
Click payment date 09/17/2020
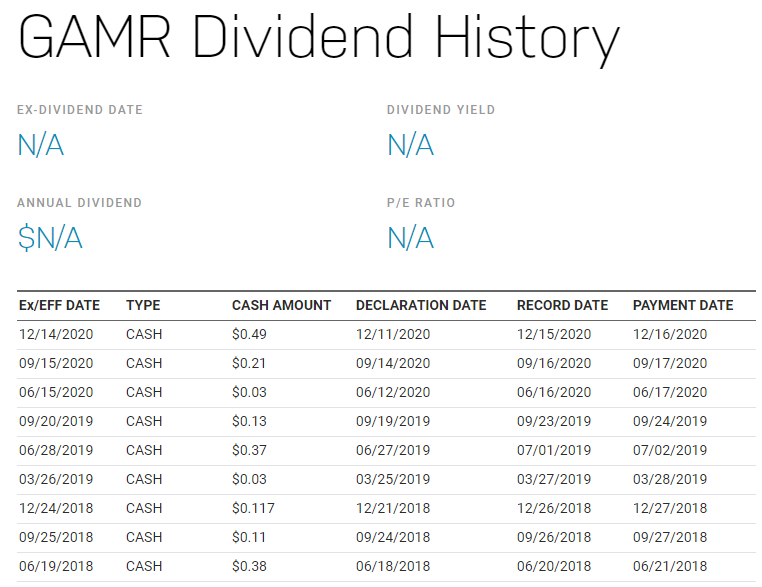coord(670,363)
